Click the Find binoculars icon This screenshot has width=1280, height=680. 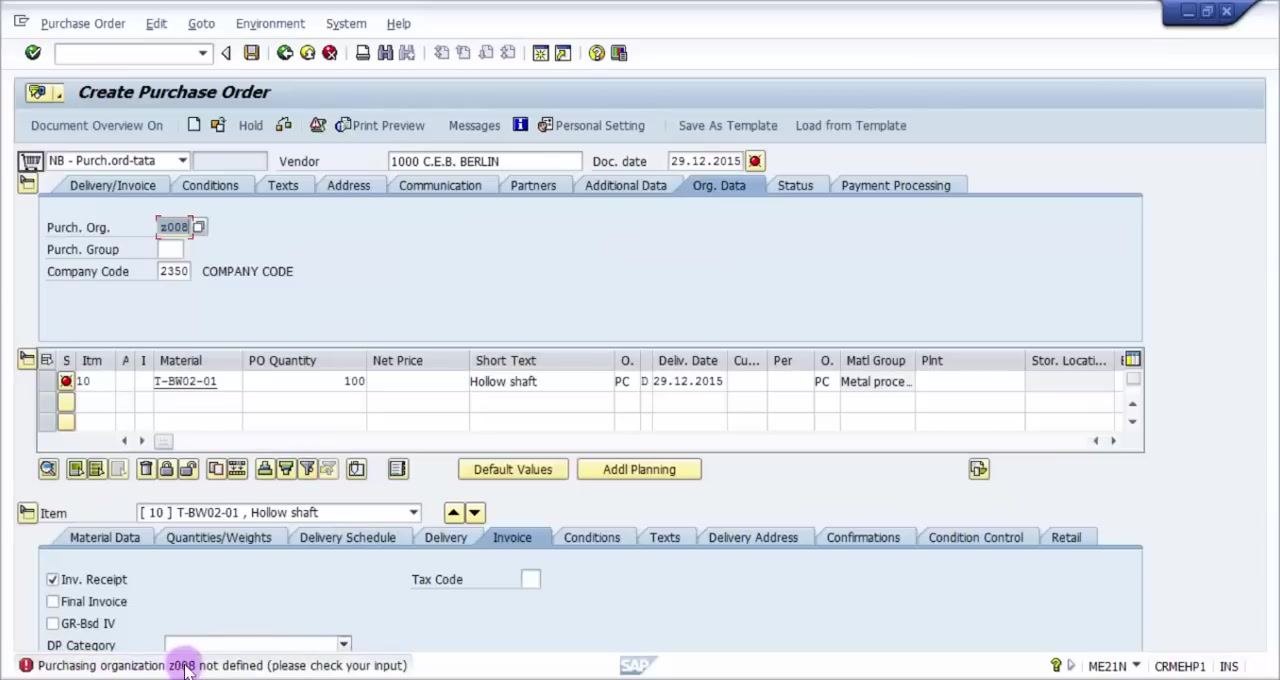click(385, 53)
